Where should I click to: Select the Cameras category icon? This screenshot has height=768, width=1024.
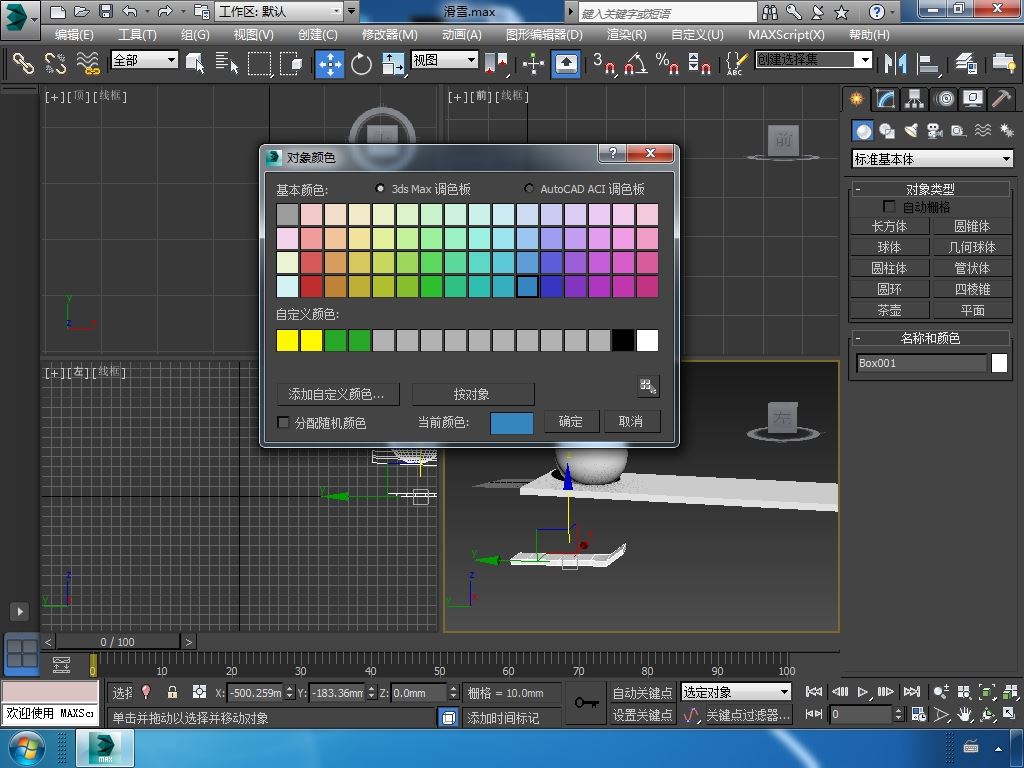click(x=935, y=131)
